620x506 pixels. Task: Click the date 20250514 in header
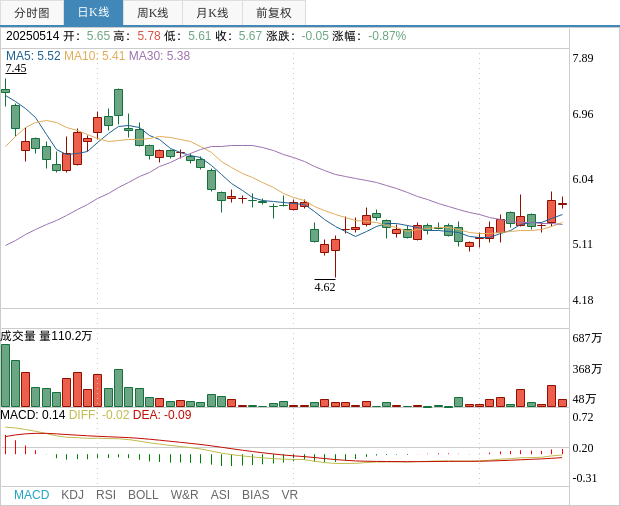(x=32, y=36)
